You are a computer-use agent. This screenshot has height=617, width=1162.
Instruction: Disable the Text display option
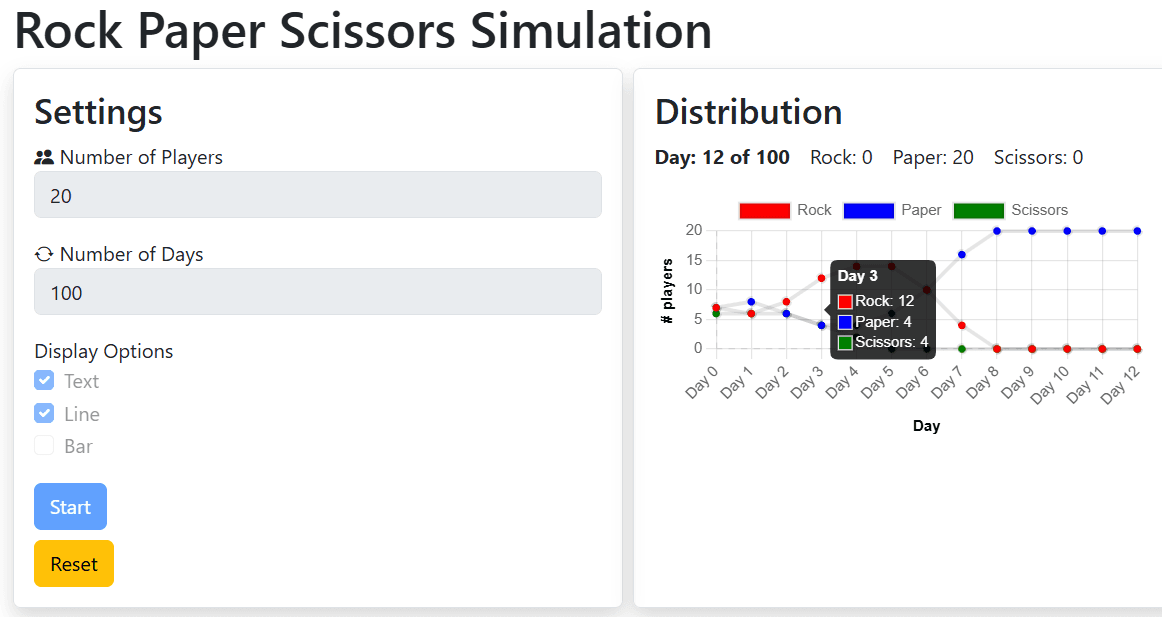point(42,380)
